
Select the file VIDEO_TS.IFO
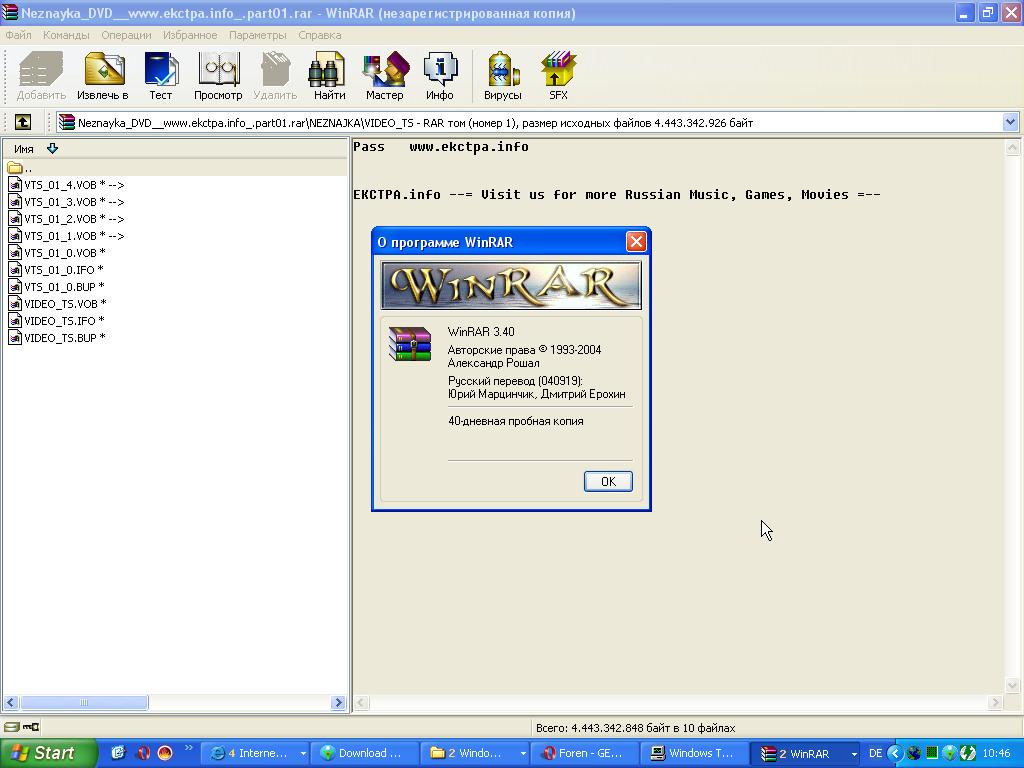coord(56,321)
